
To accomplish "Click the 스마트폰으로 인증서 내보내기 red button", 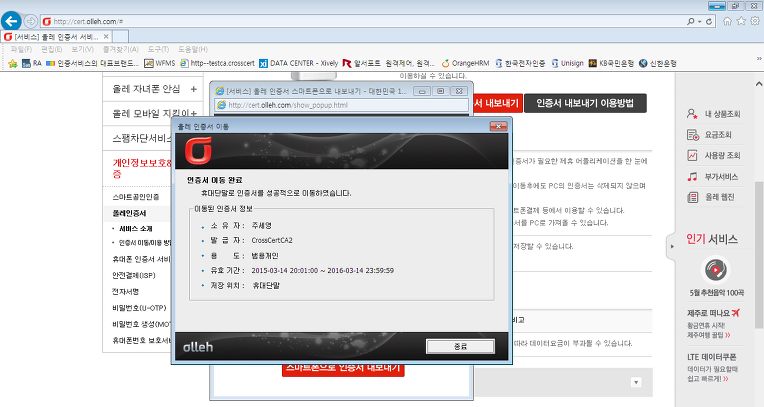I will pos(343,369).
